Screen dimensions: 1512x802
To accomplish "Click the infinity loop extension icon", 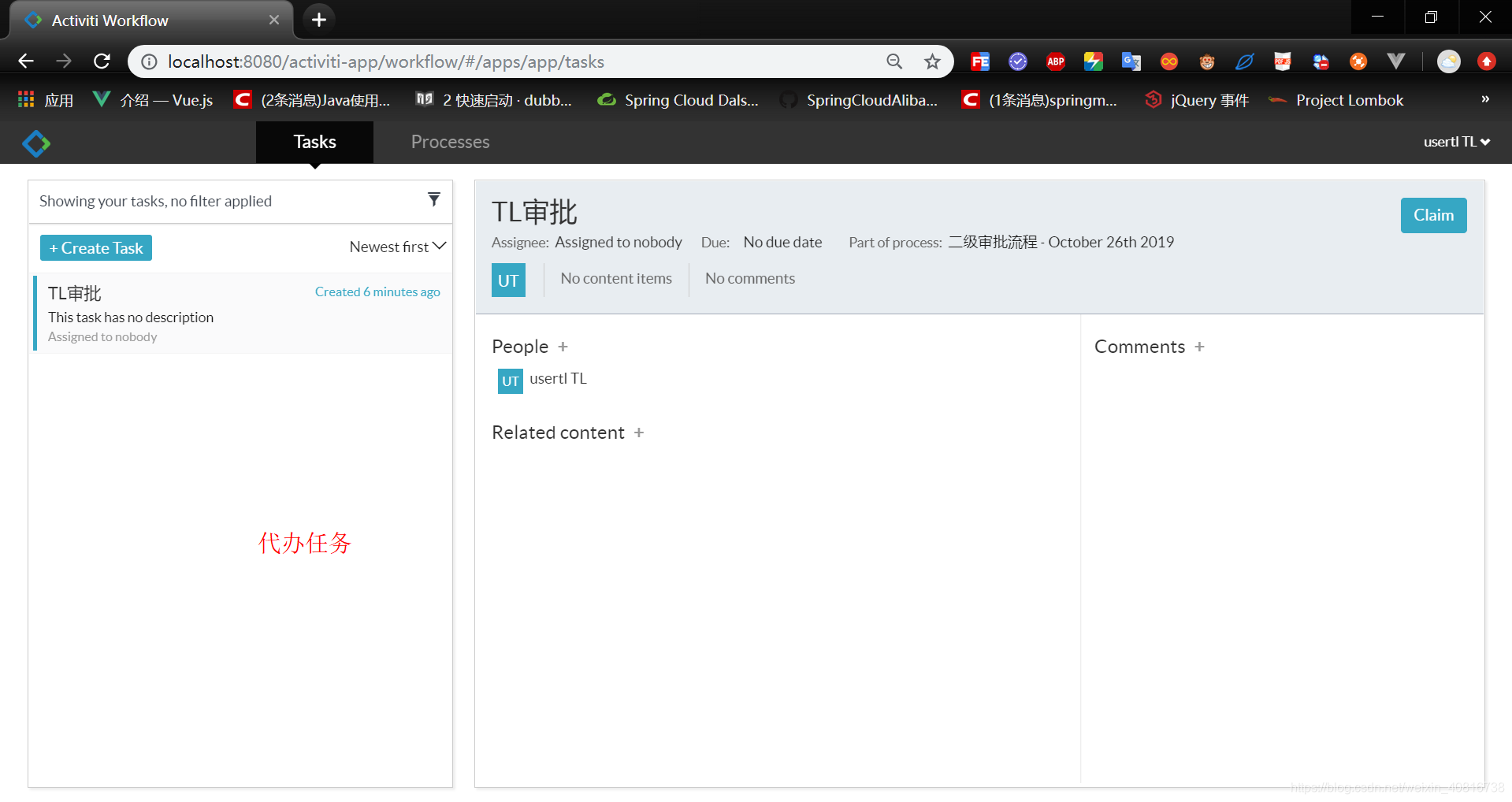I will [1168, 61].
